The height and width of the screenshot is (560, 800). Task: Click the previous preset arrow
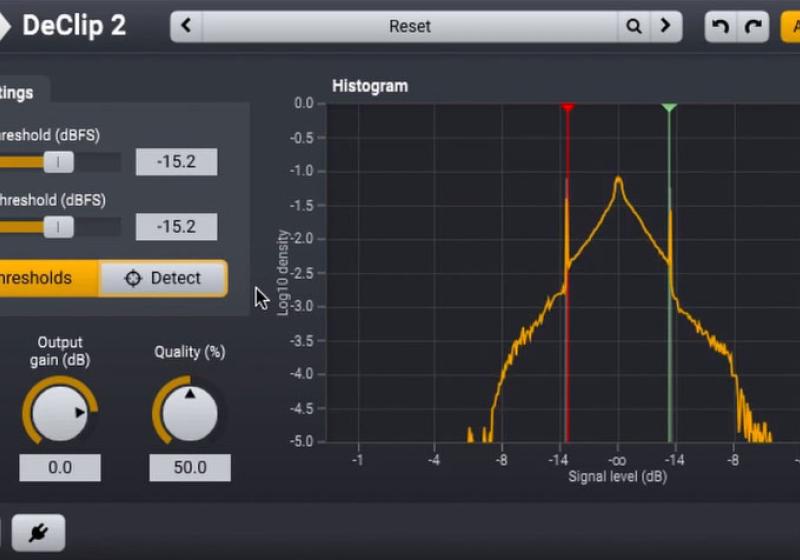point(186,27)
